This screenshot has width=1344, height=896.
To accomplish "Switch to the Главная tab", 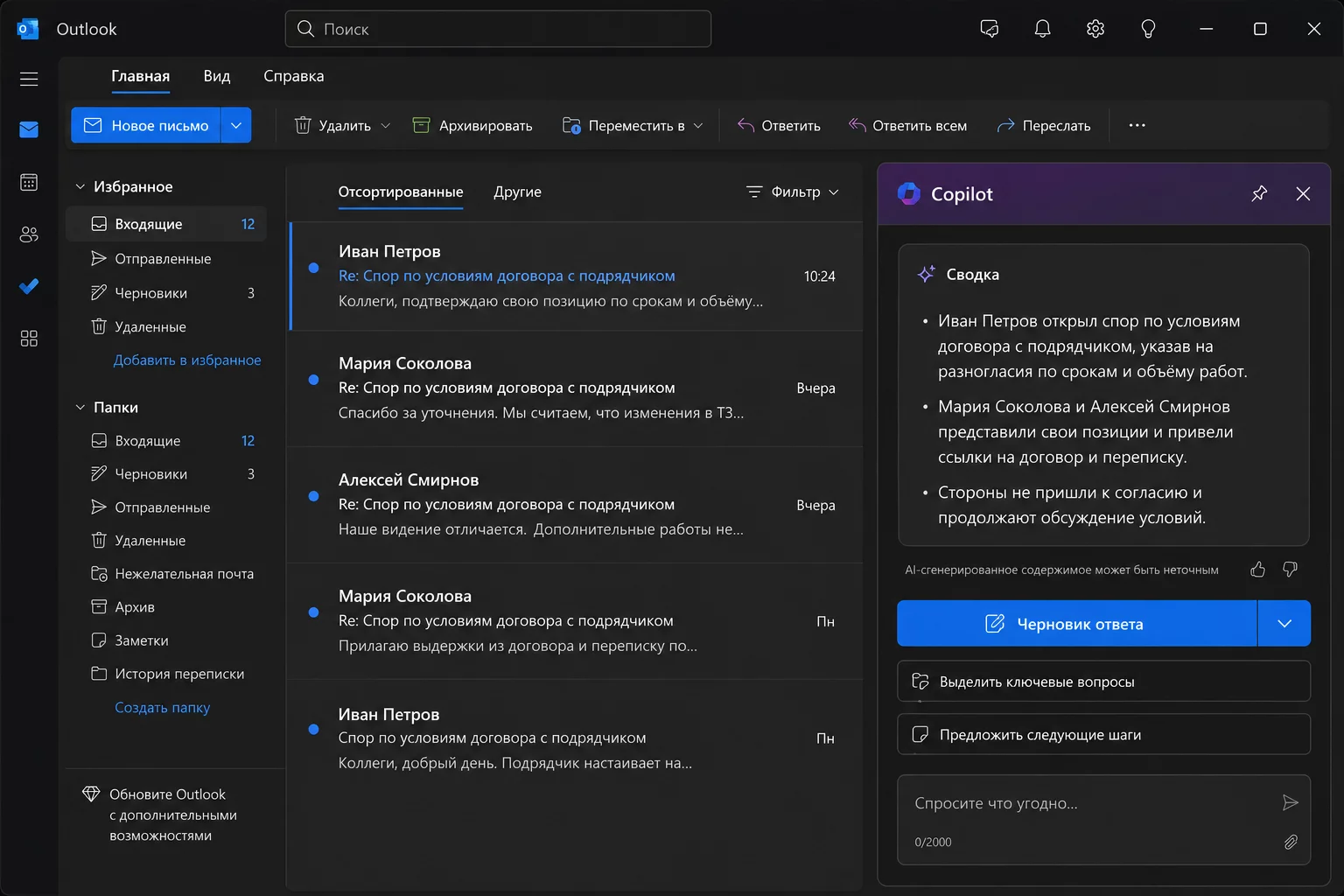I will (x=140, y=76).
